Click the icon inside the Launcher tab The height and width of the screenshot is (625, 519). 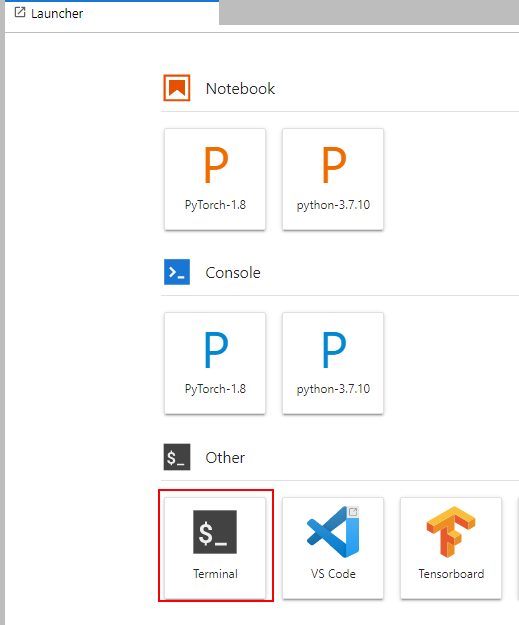tap(20, 12)
